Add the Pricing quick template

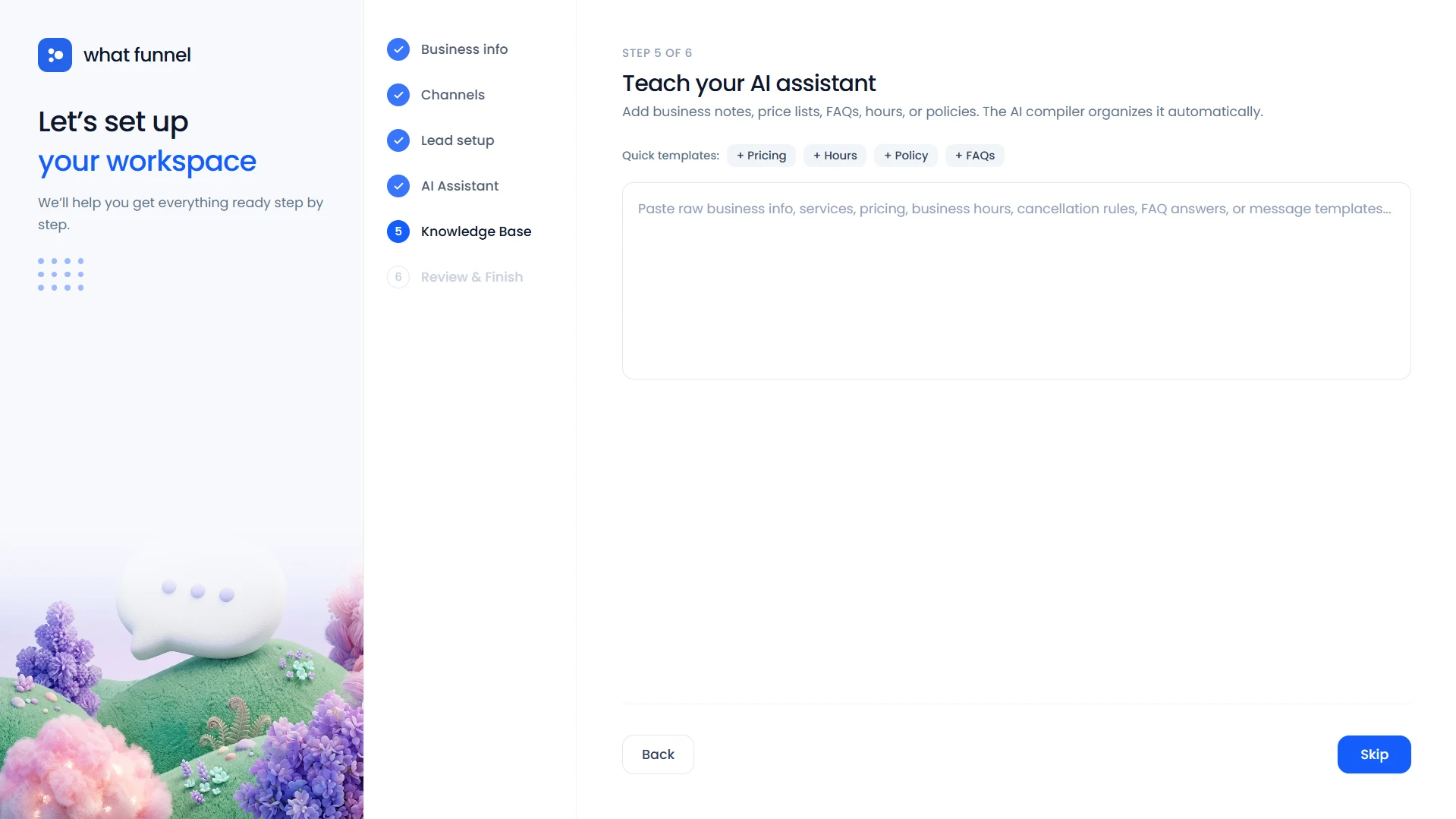[x=761, y=156]
